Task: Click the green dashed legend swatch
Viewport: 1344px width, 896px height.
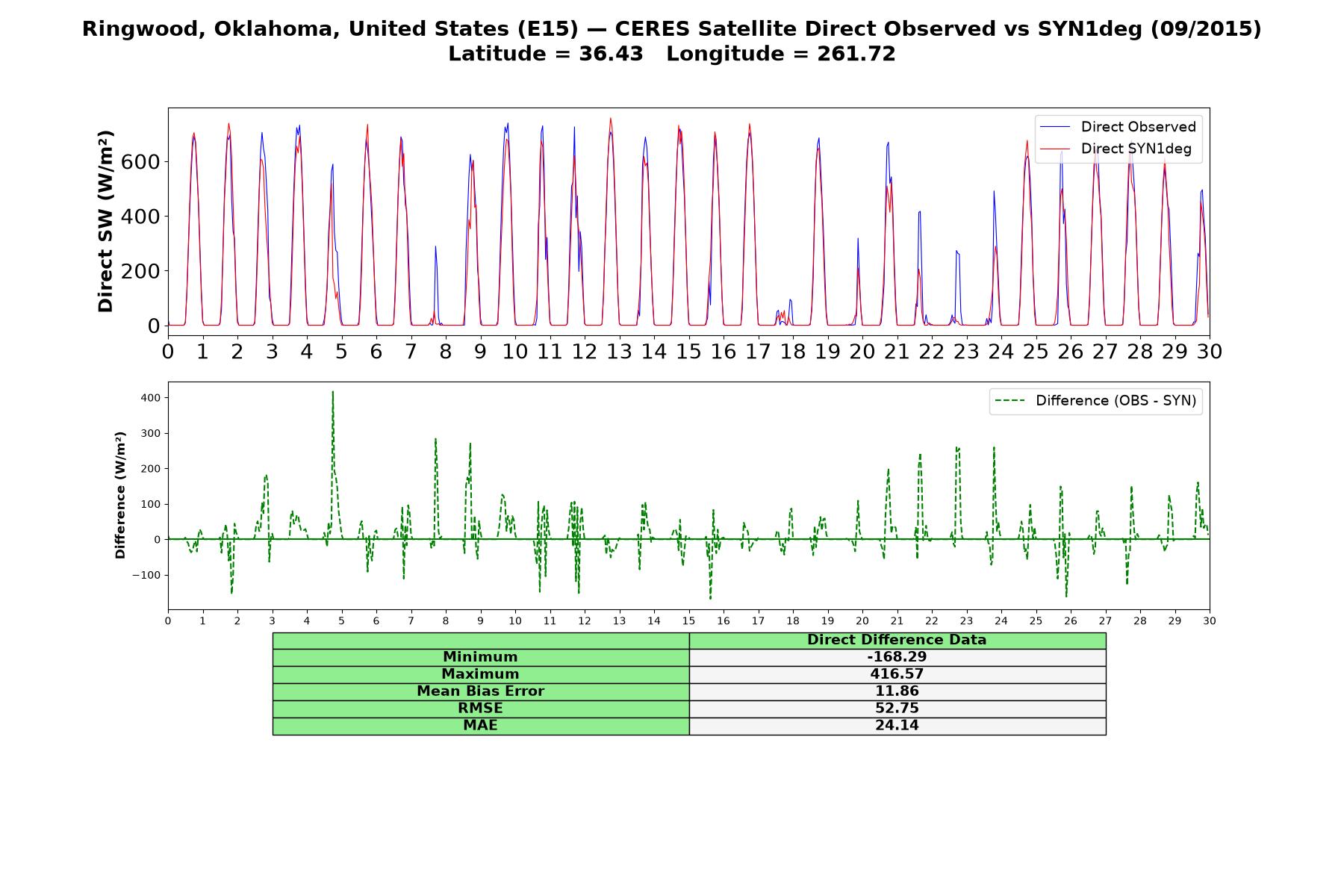Action: tap(1010, 401)
